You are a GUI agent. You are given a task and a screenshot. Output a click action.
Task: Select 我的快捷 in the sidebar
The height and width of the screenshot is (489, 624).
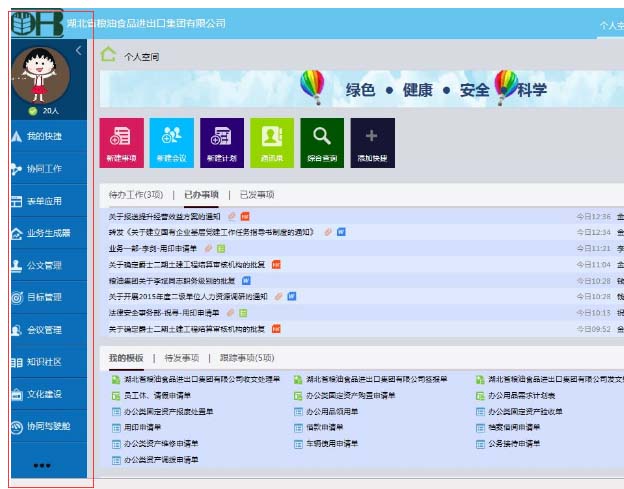(x=49, y=136)
